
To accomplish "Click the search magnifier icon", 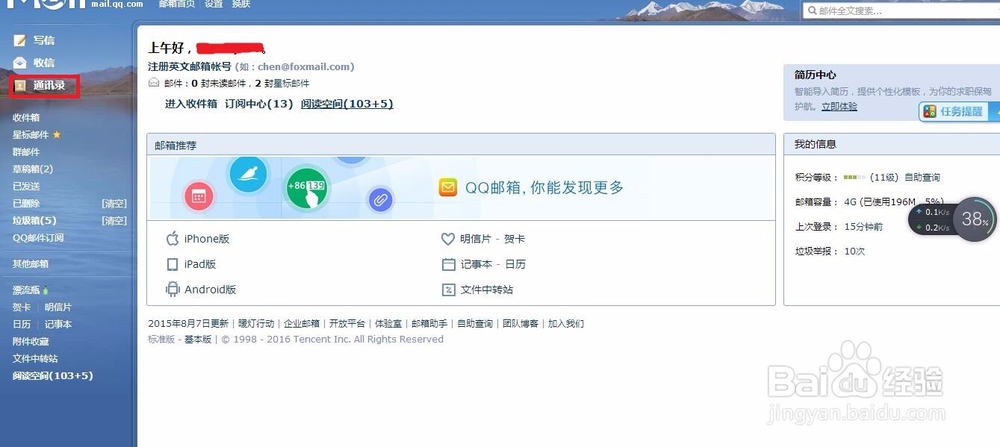I will (812, 11).
